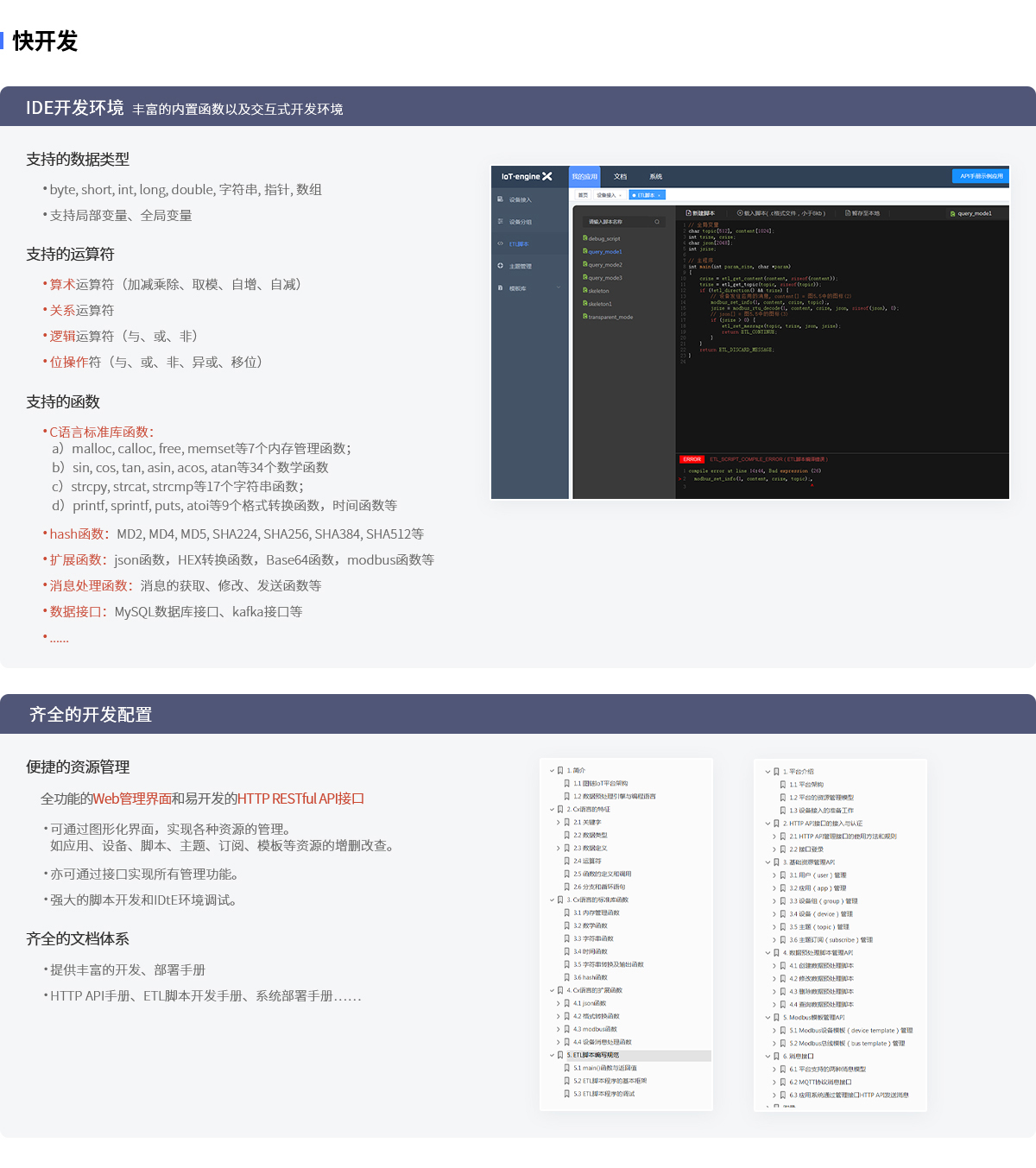Collapse the 5. ETL脚本编写规范 section
Image resolution: width=1036 pixels, height=1168 pixels.
[x=552, y=1055]
